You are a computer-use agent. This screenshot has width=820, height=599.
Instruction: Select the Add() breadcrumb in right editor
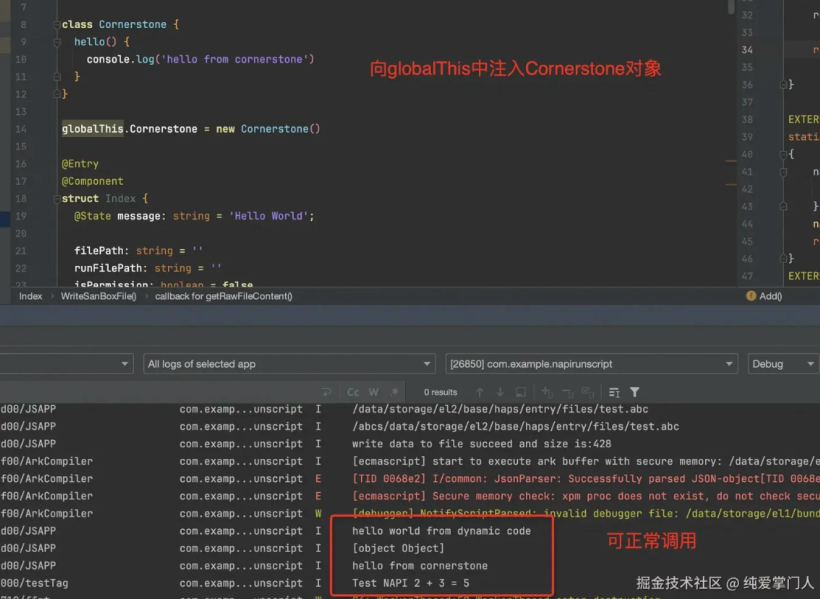770,296
